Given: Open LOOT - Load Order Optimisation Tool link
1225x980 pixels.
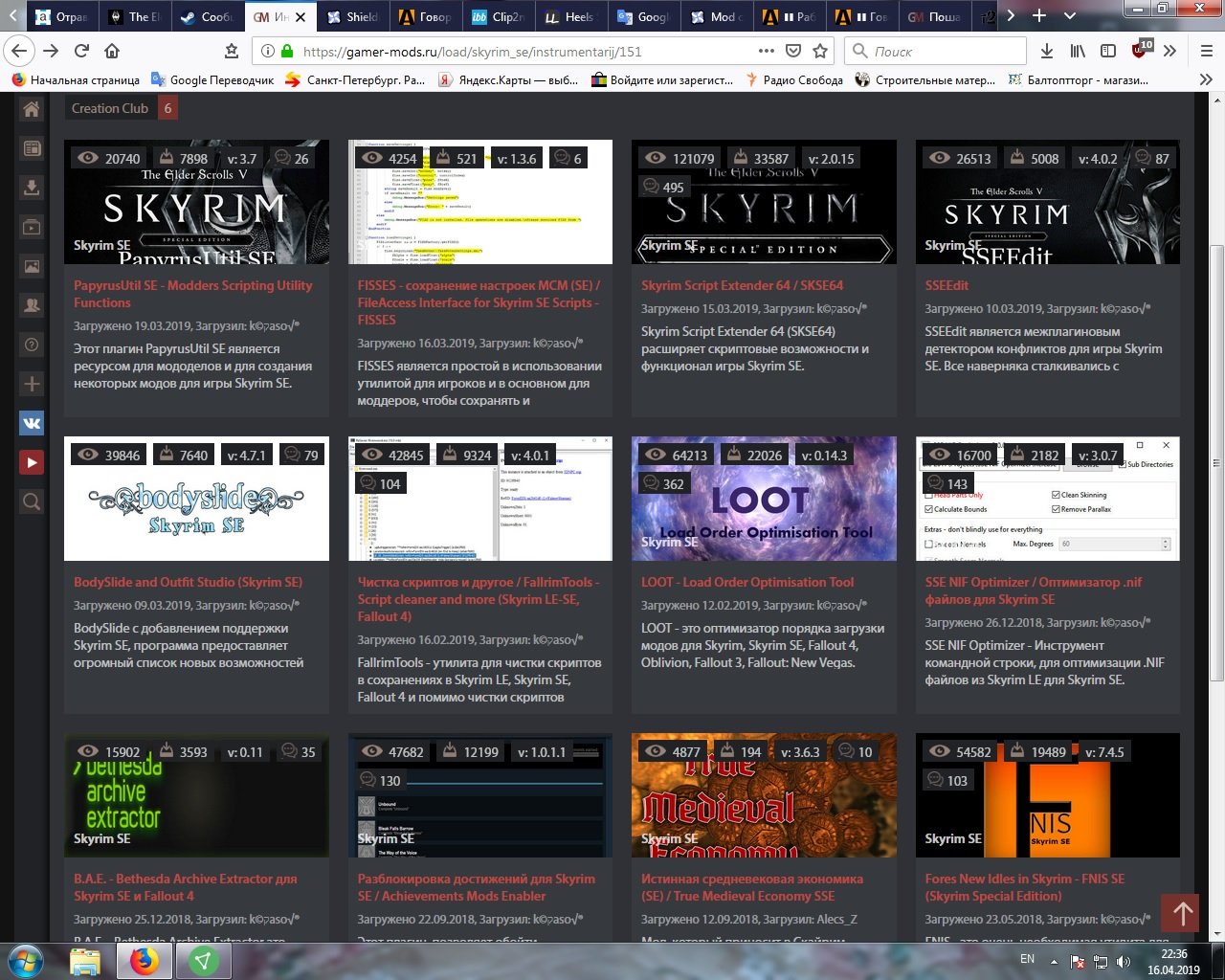Looking at the screenshot, I should coord(747,582).
